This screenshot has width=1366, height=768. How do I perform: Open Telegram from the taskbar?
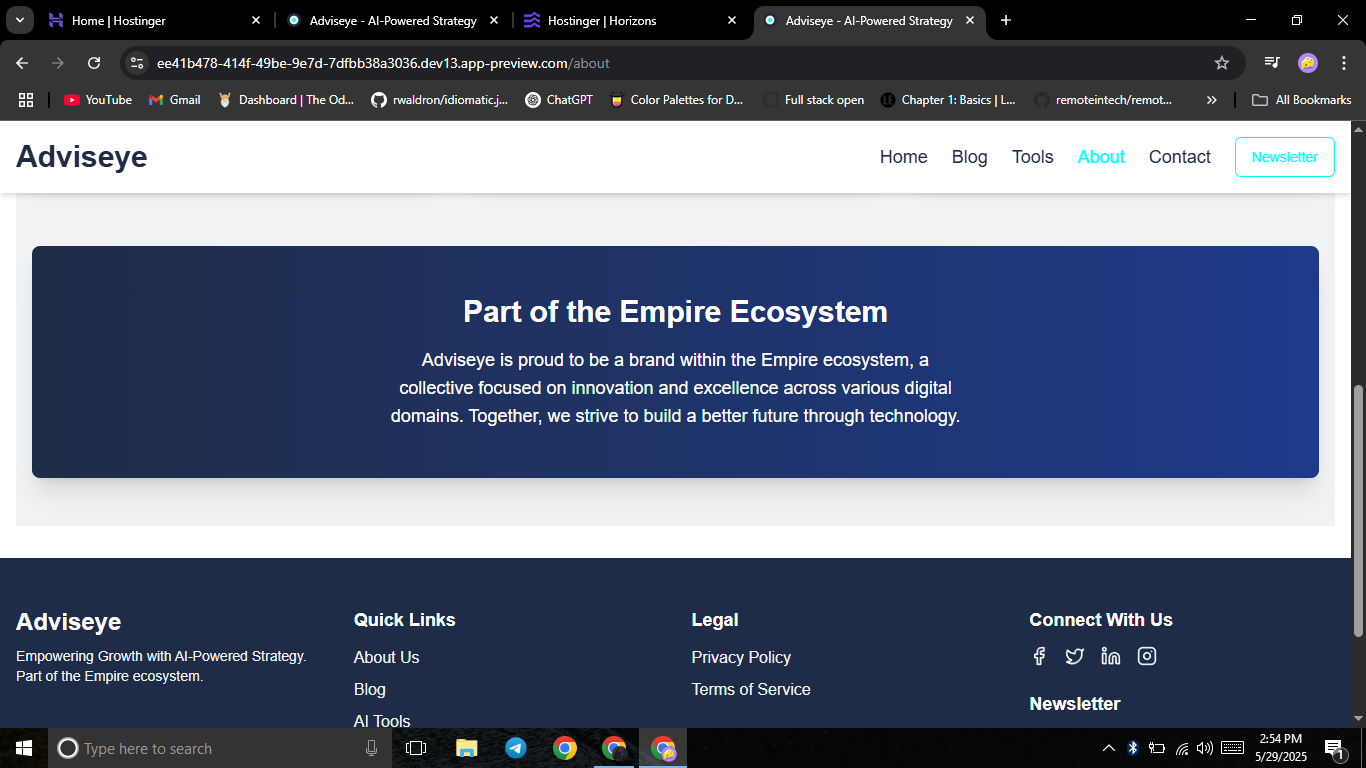pos(516,748)
